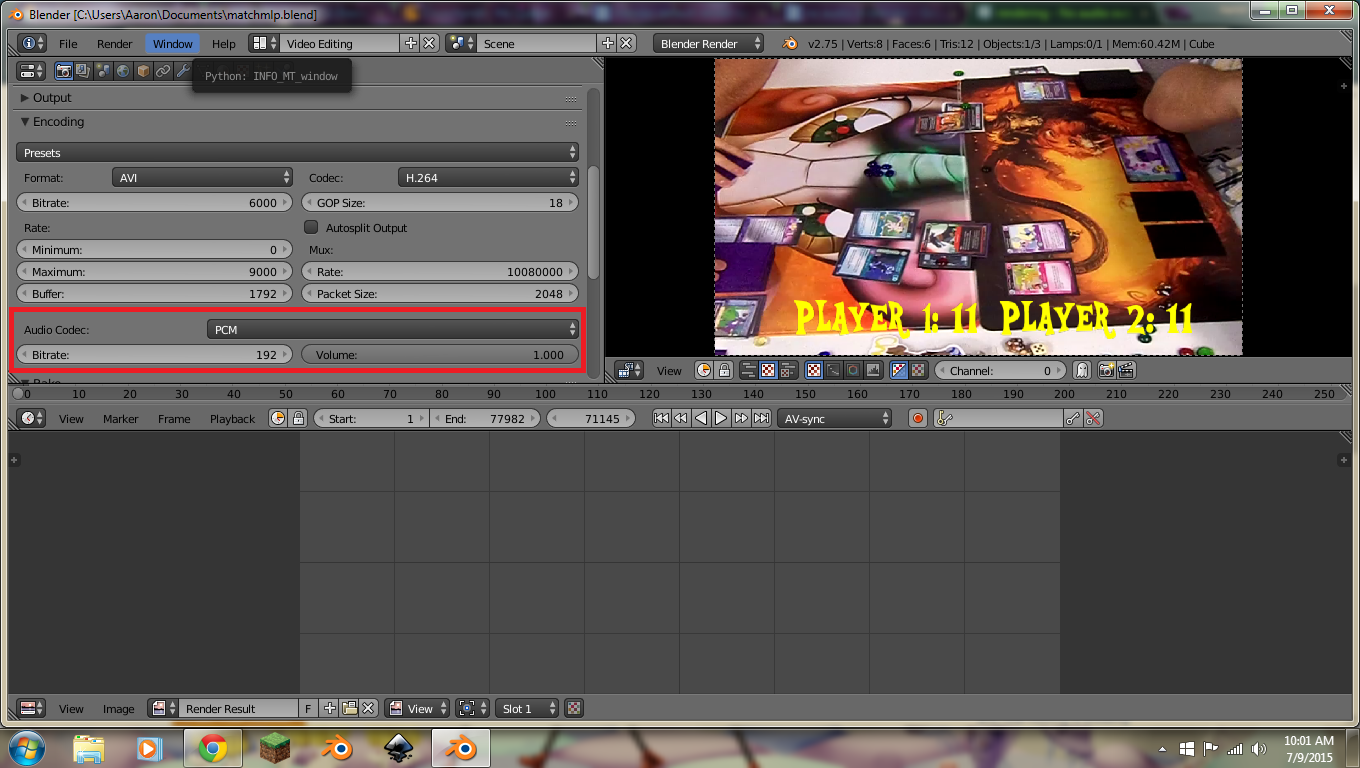Collapse the Encoding panel
Screen dimensions: 1360x768
52,121
